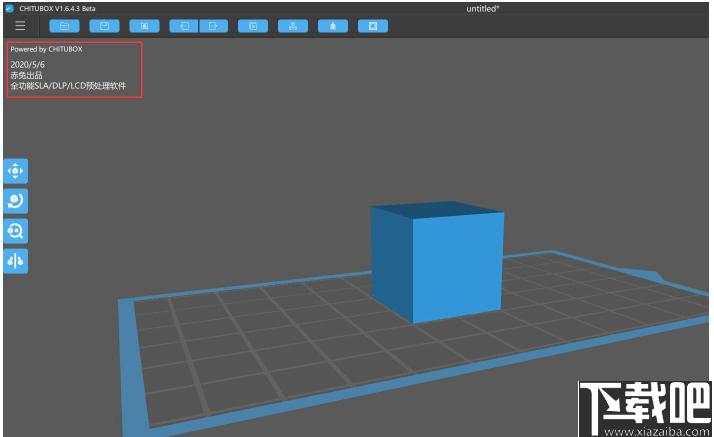Select the Scale tool with magnifier icon

pos(15,231)
